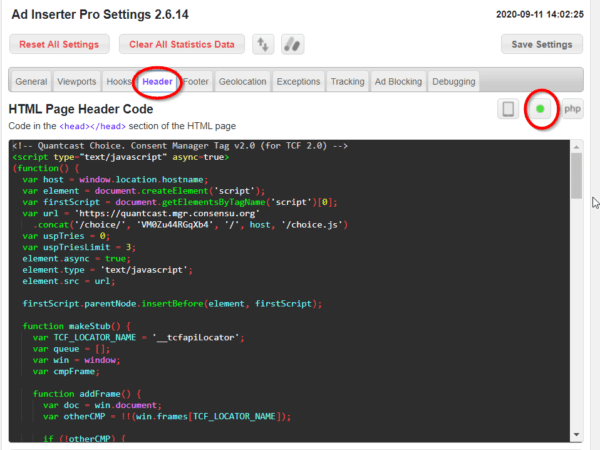The height and width of the screenshot is (450, 600).
Task: Click Clear All Statistics Data
Action: click(x=181, y=44)
